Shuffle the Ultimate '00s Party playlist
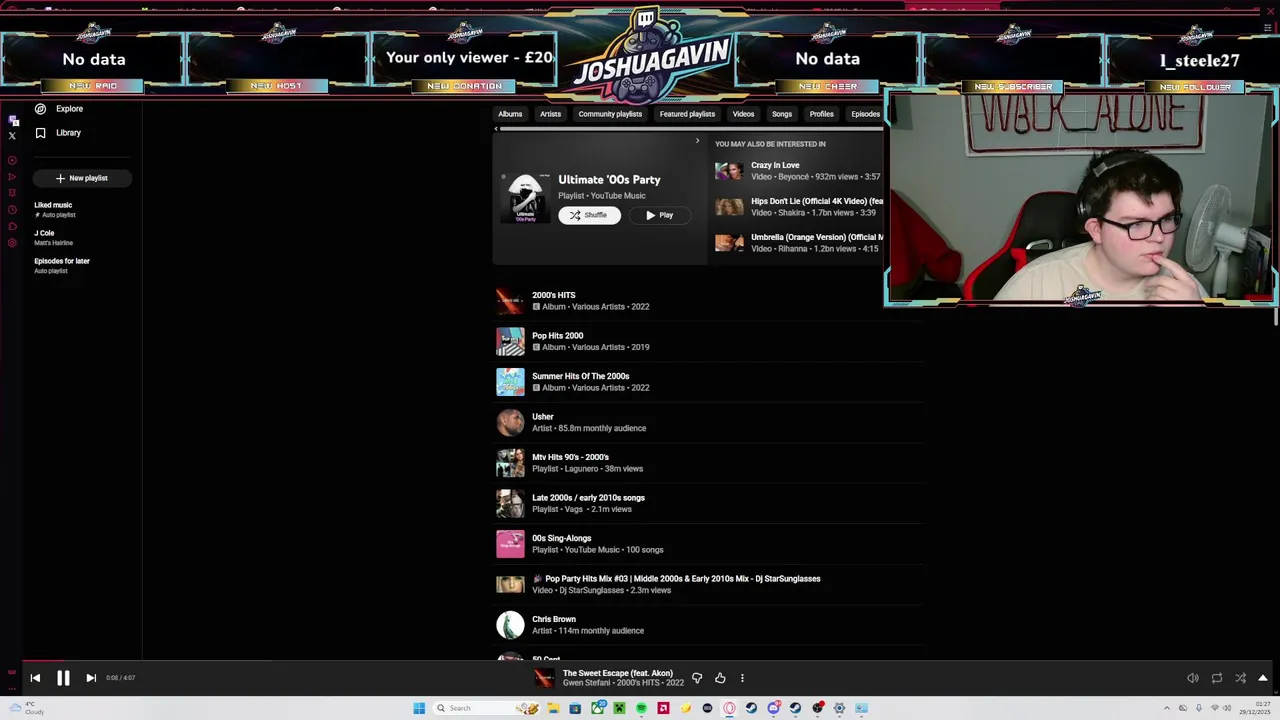 click(589, 215)
